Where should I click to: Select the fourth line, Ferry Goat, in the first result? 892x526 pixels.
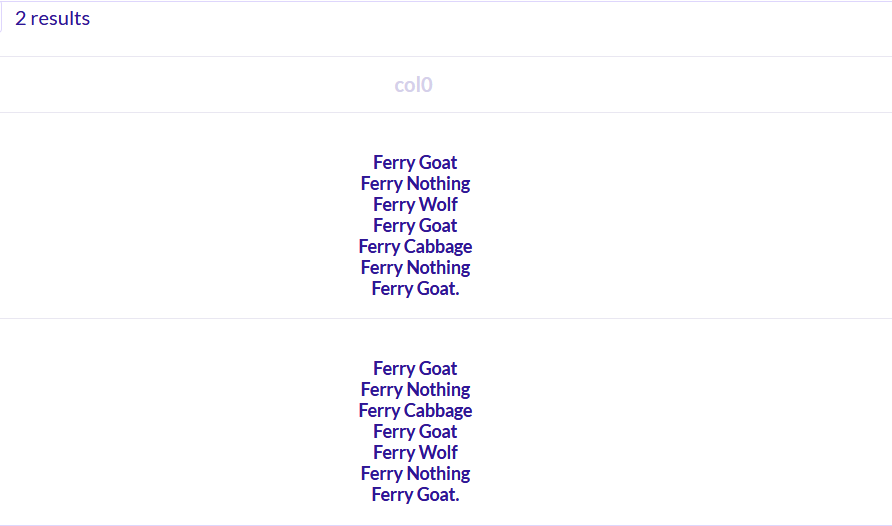coord(415,226)
